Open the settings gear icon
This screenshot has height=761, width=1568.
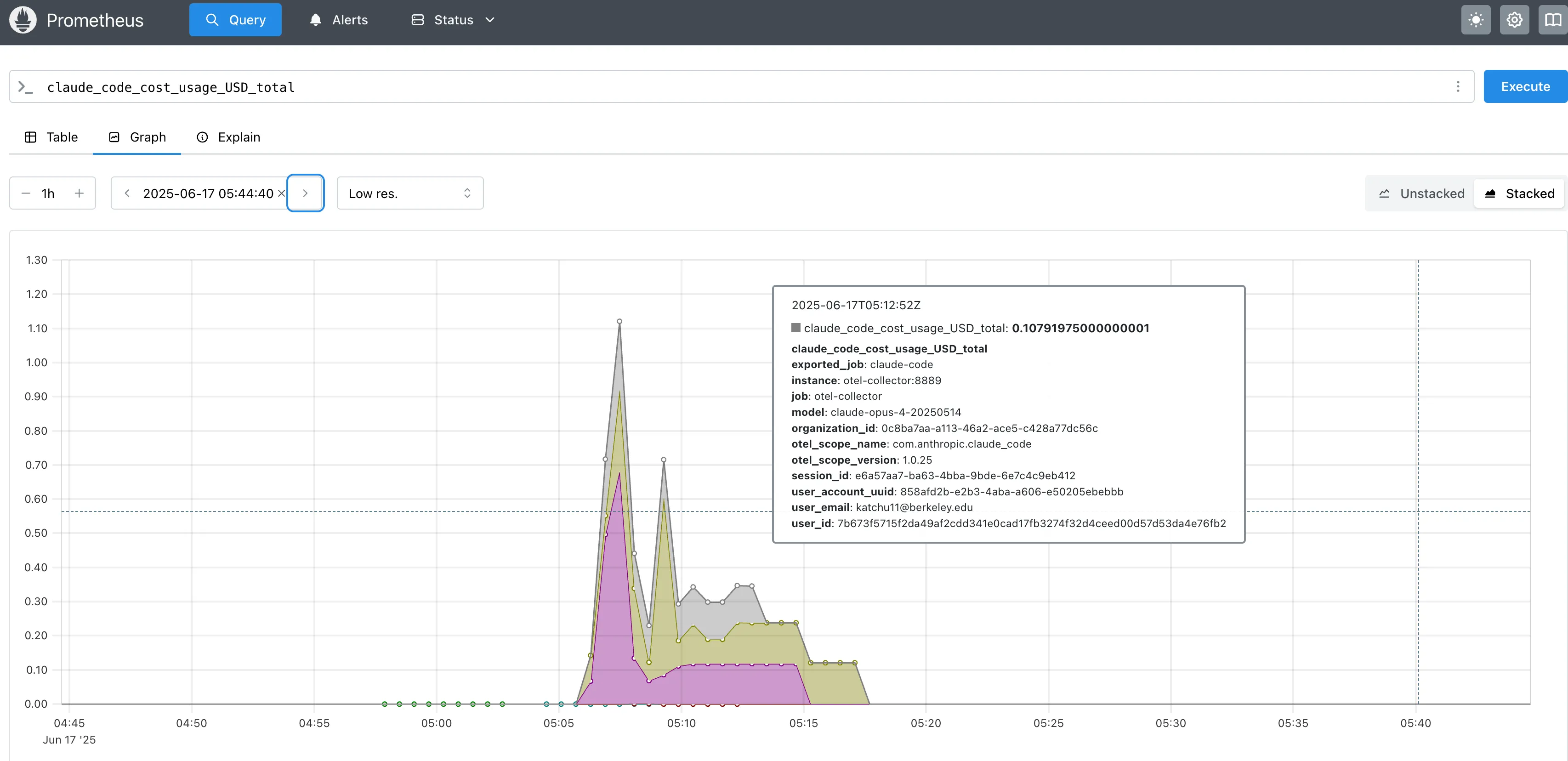pyautogui.click(x=1514, y=20)
